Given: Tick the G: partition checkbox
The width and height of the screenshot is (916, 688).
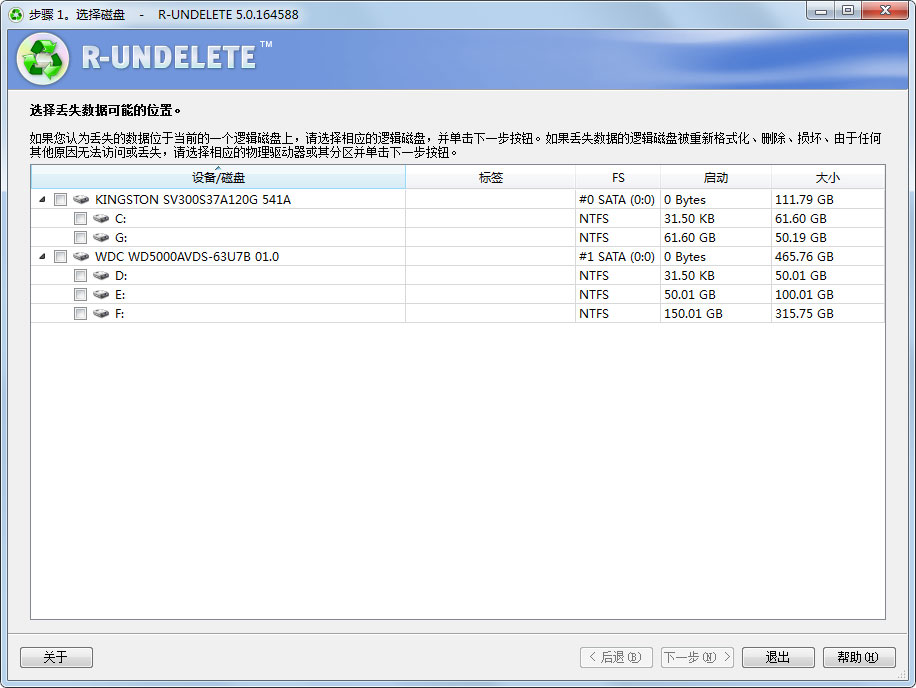Looking at the screenshot, I should tap(80, 238).
